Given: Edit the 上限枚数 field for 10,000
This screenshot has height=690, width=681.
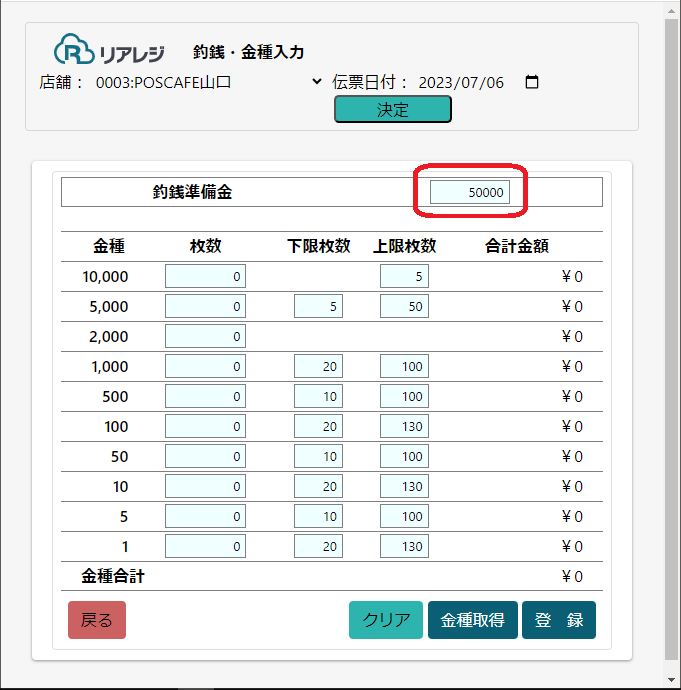Looking at the screenshot, I should (x=404, y=276).
